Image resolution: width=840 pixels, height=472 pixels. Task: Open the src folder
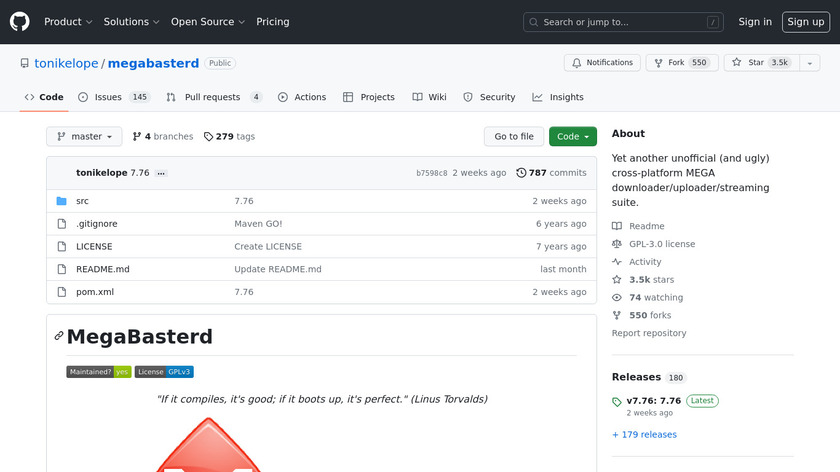[82, 201]
